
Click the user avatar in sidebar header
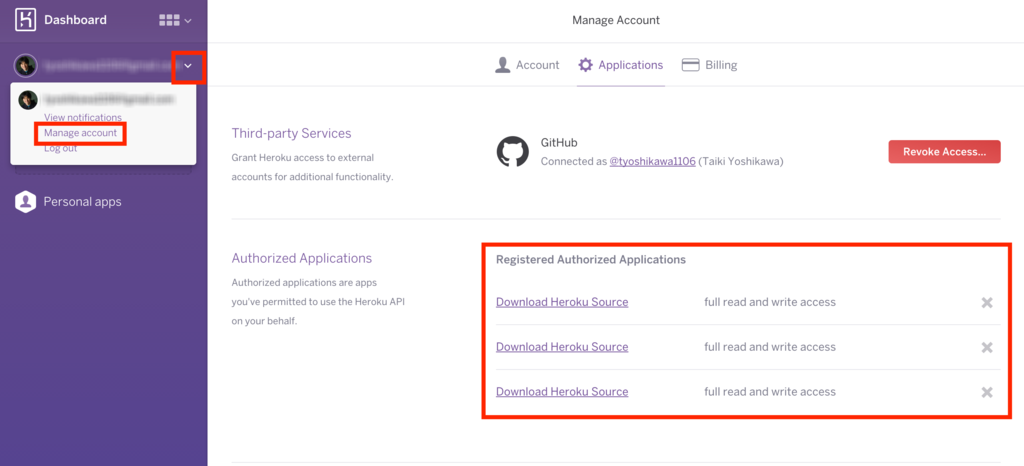[x=26, y=66]
